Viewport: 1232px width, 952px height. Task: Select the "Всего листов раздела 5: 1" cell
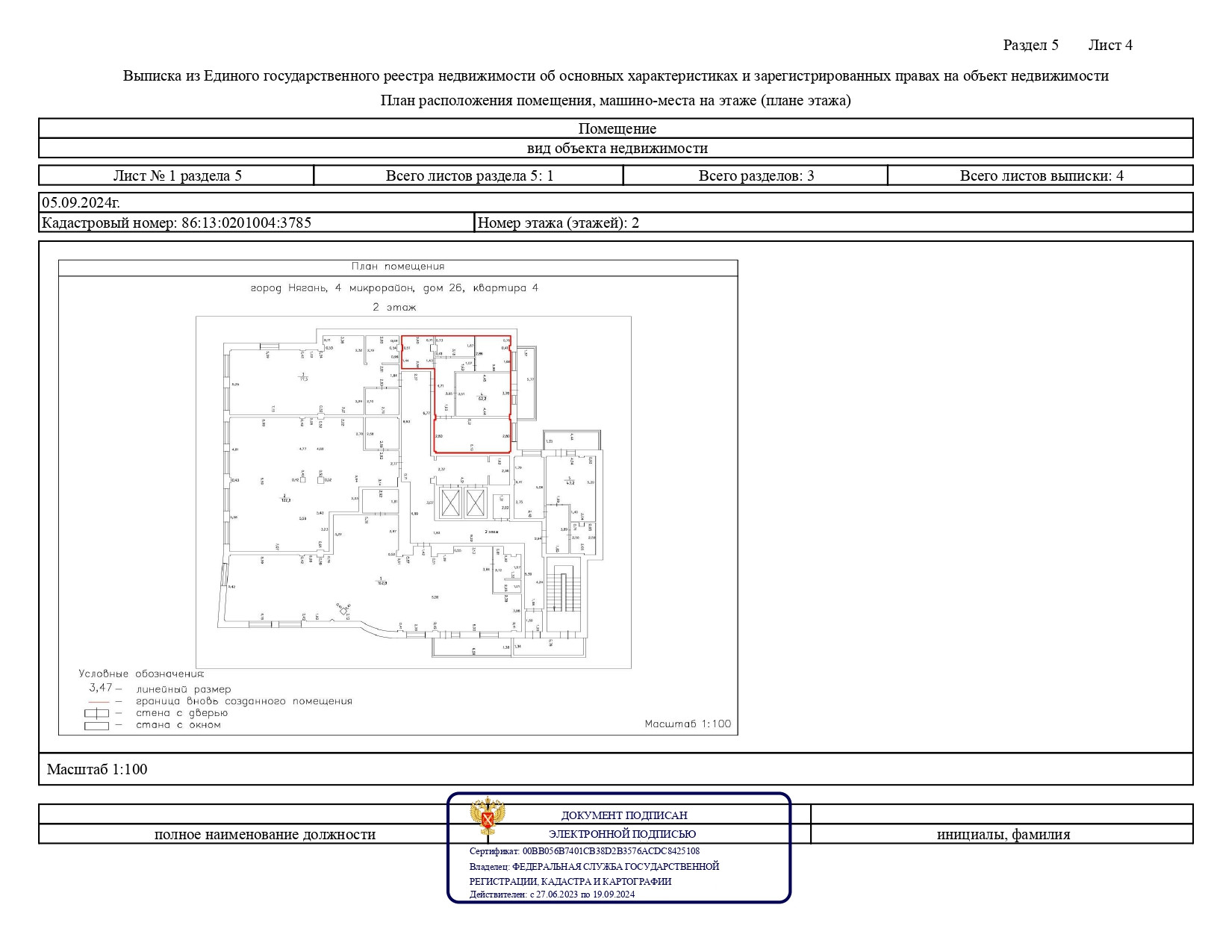pyautogui.click(x=469, y=175)
